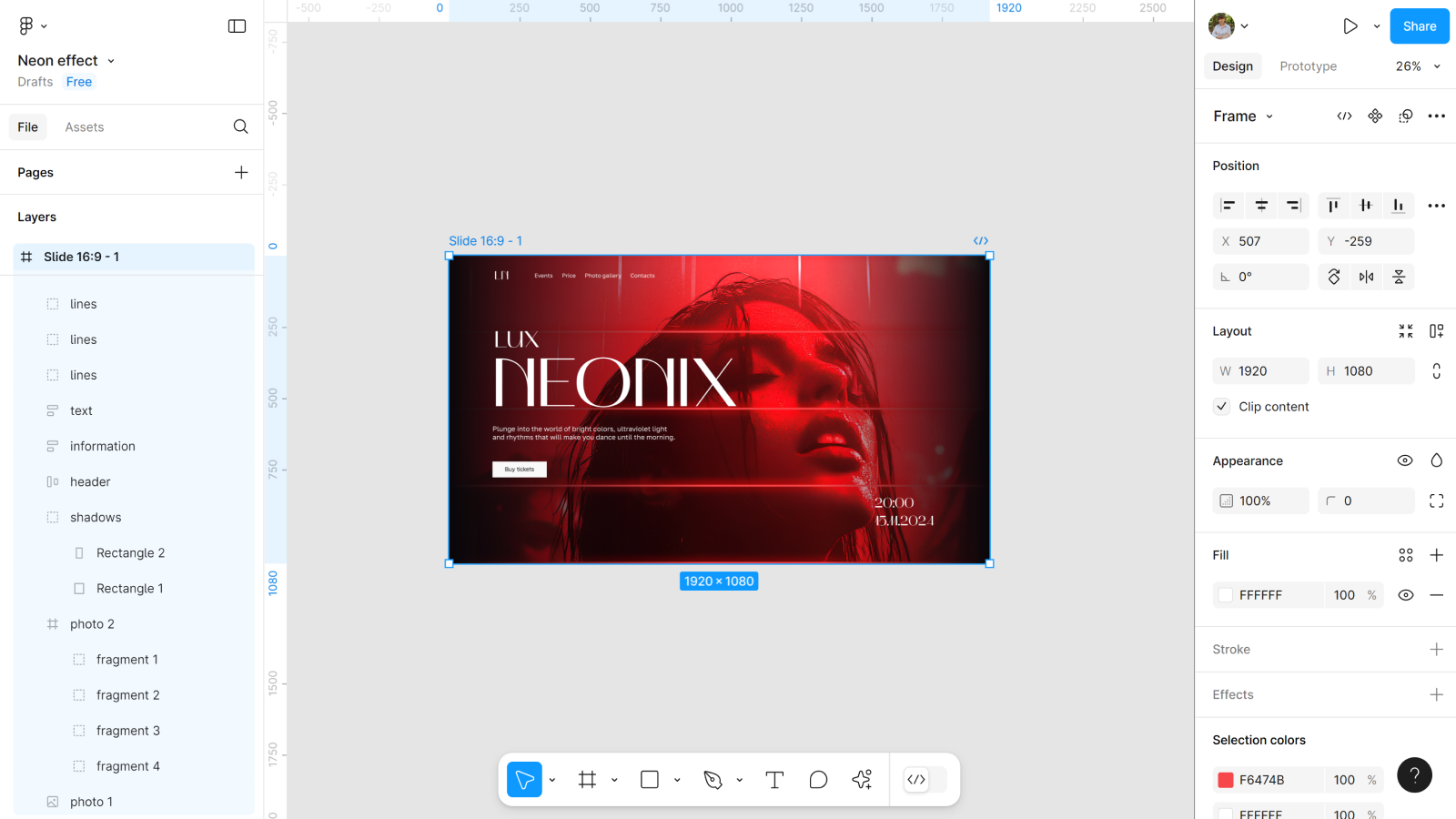
Task: Select the Comment tool
Action: click(818, 780)
